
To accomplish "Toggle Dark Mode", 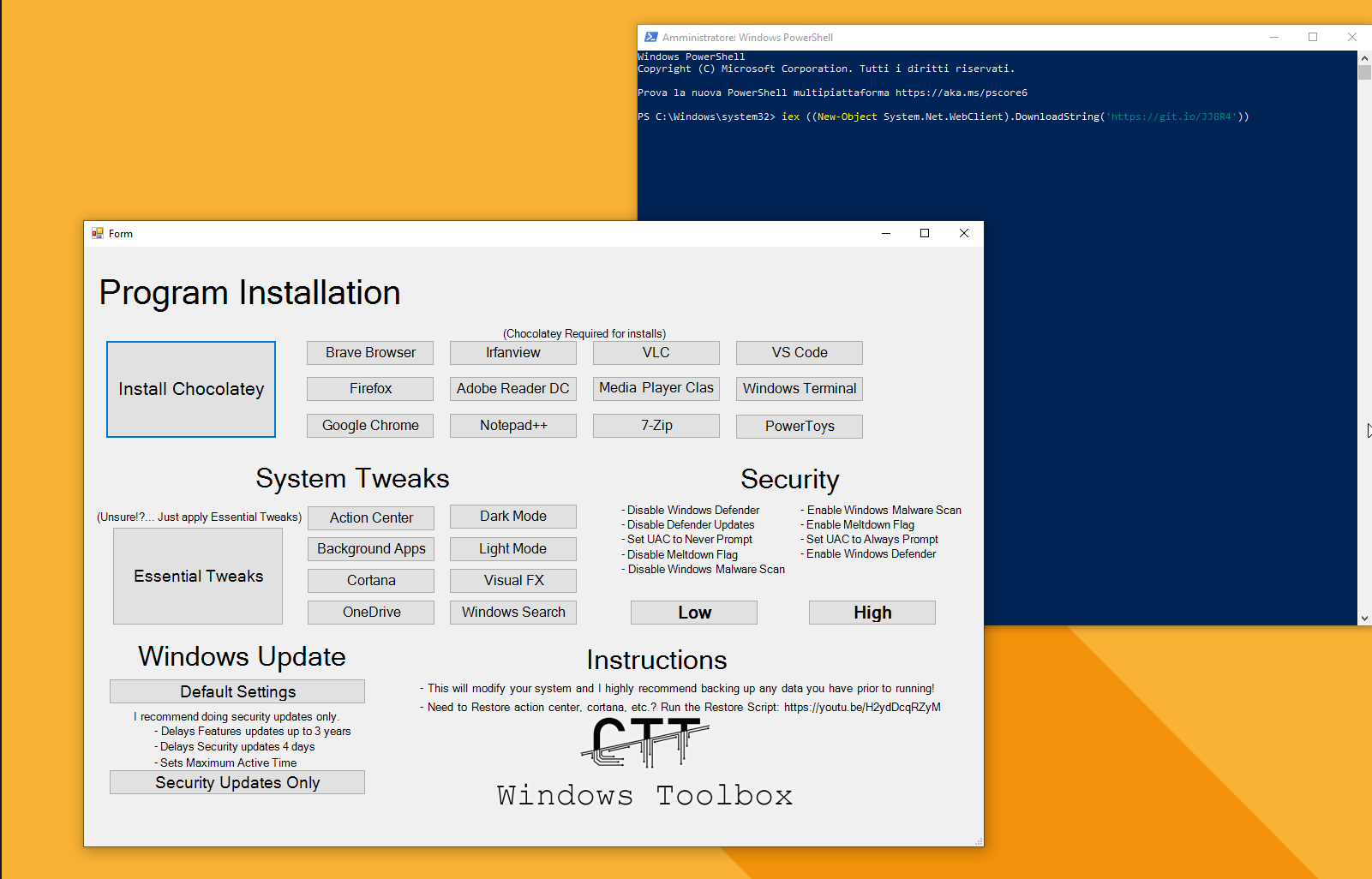I will pyautogui.click(x=512, y=516).
